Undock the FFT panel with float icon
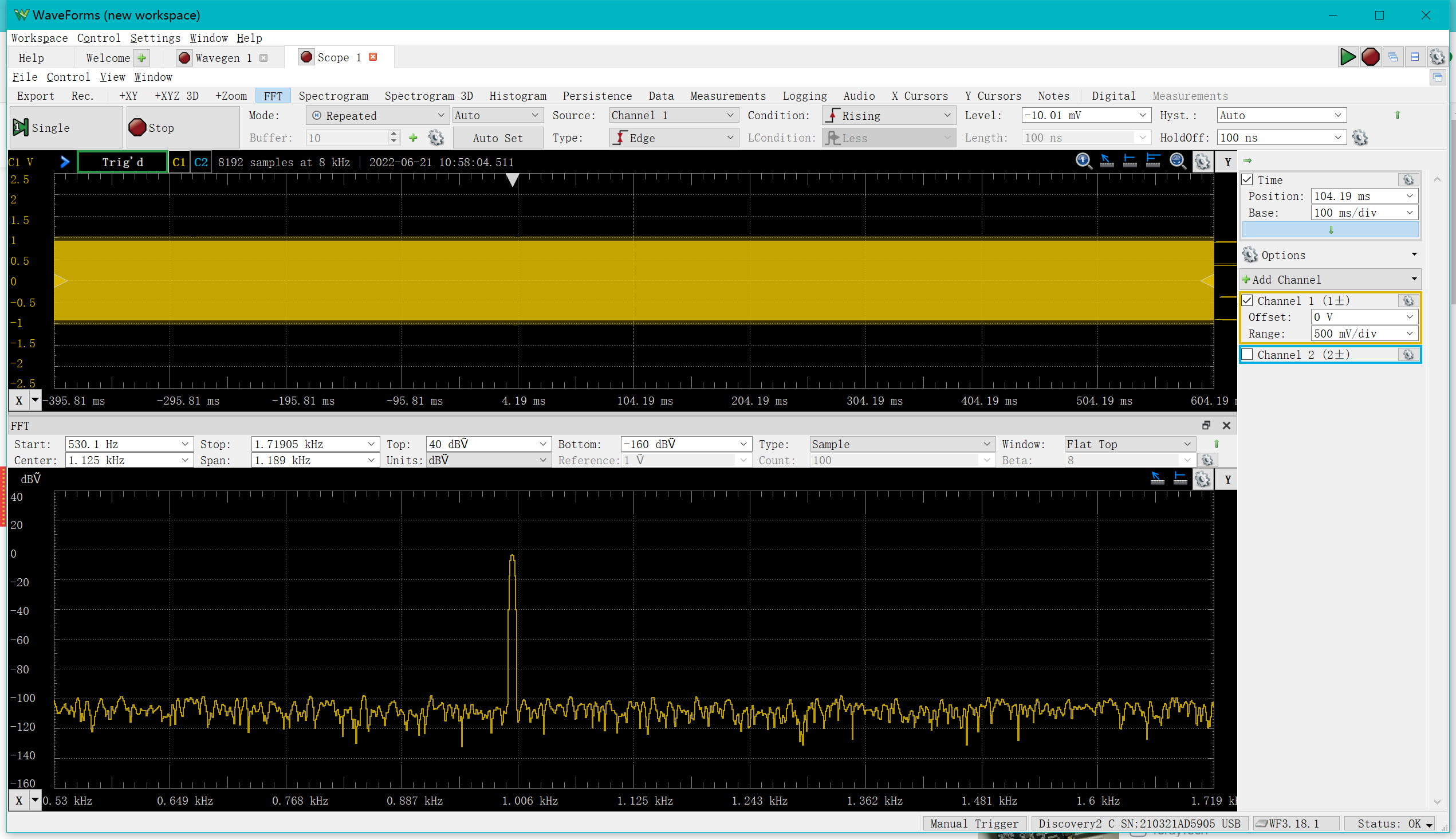 [1206, 425]
